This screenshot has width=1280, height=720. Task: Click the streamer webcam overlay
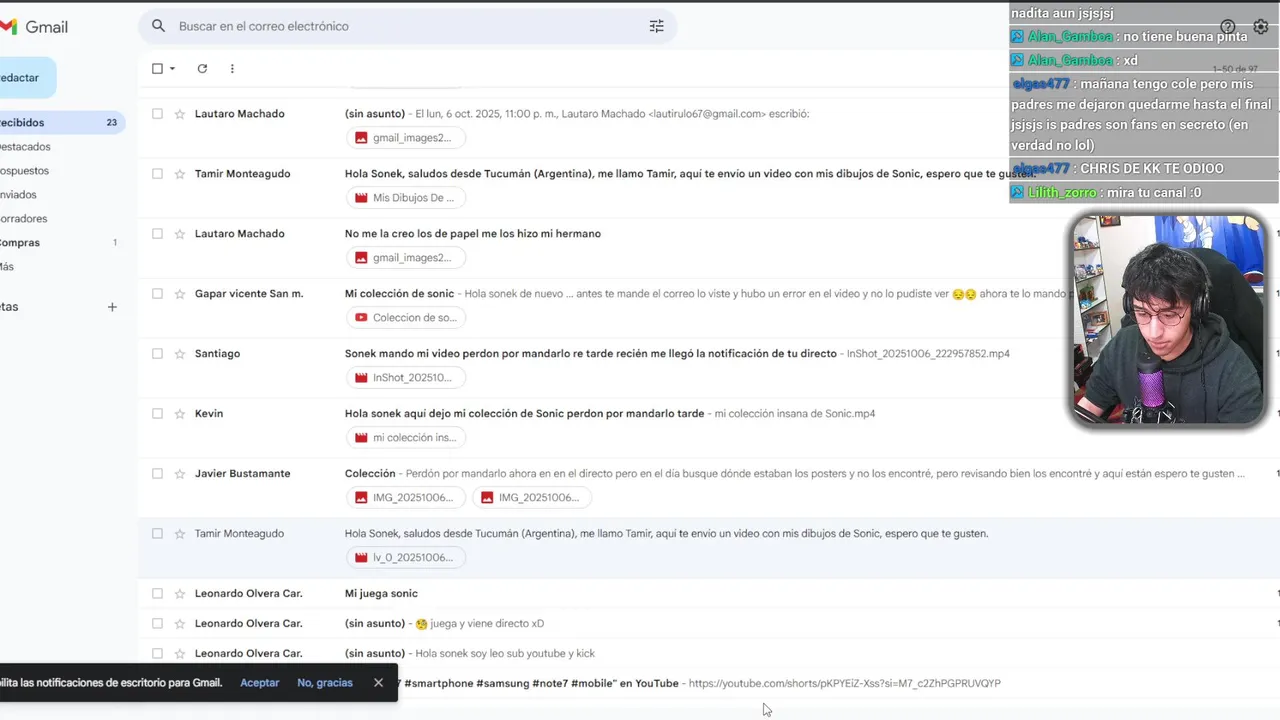coord(1170,321)
